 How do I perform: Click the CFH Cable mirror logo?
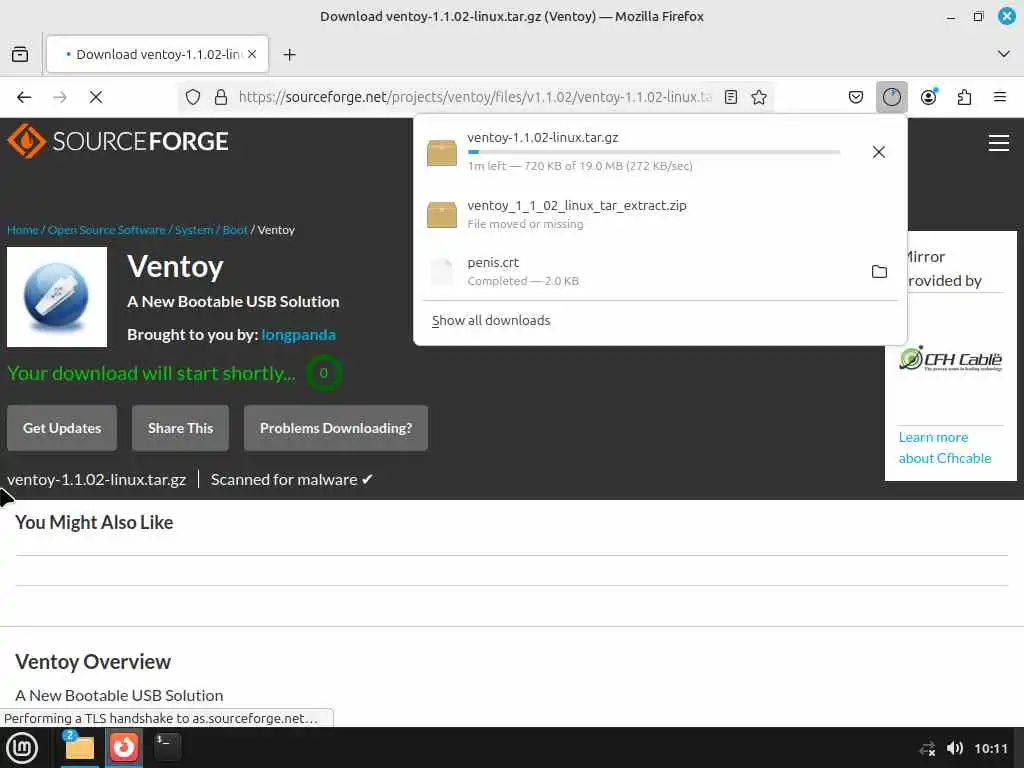click(x=950, y=359)
